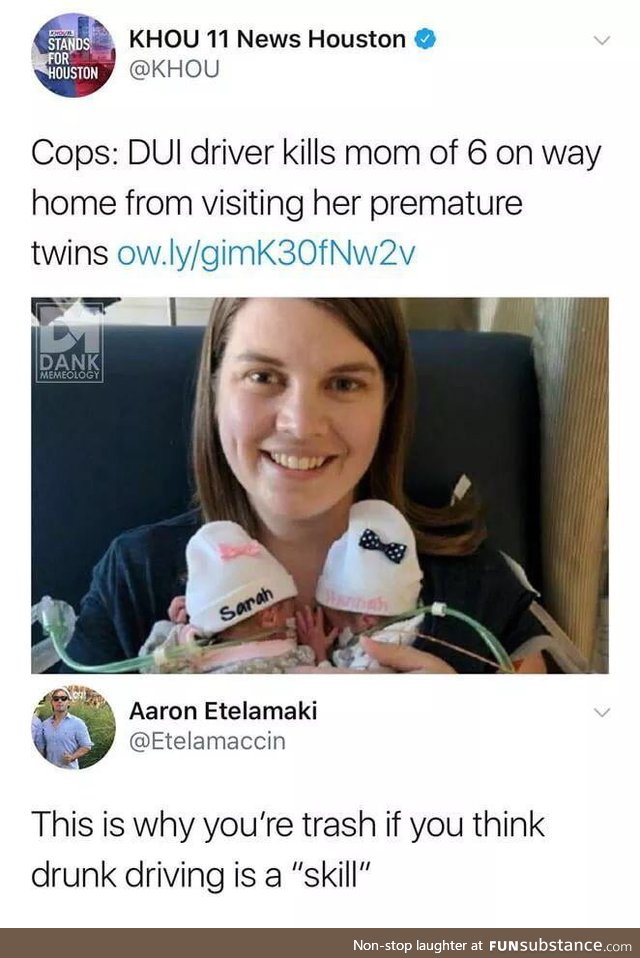Click the "Non-stop laughter at" footer text
Image resolution: width=640 pixels, height=958 pixels.
[418, 945]
